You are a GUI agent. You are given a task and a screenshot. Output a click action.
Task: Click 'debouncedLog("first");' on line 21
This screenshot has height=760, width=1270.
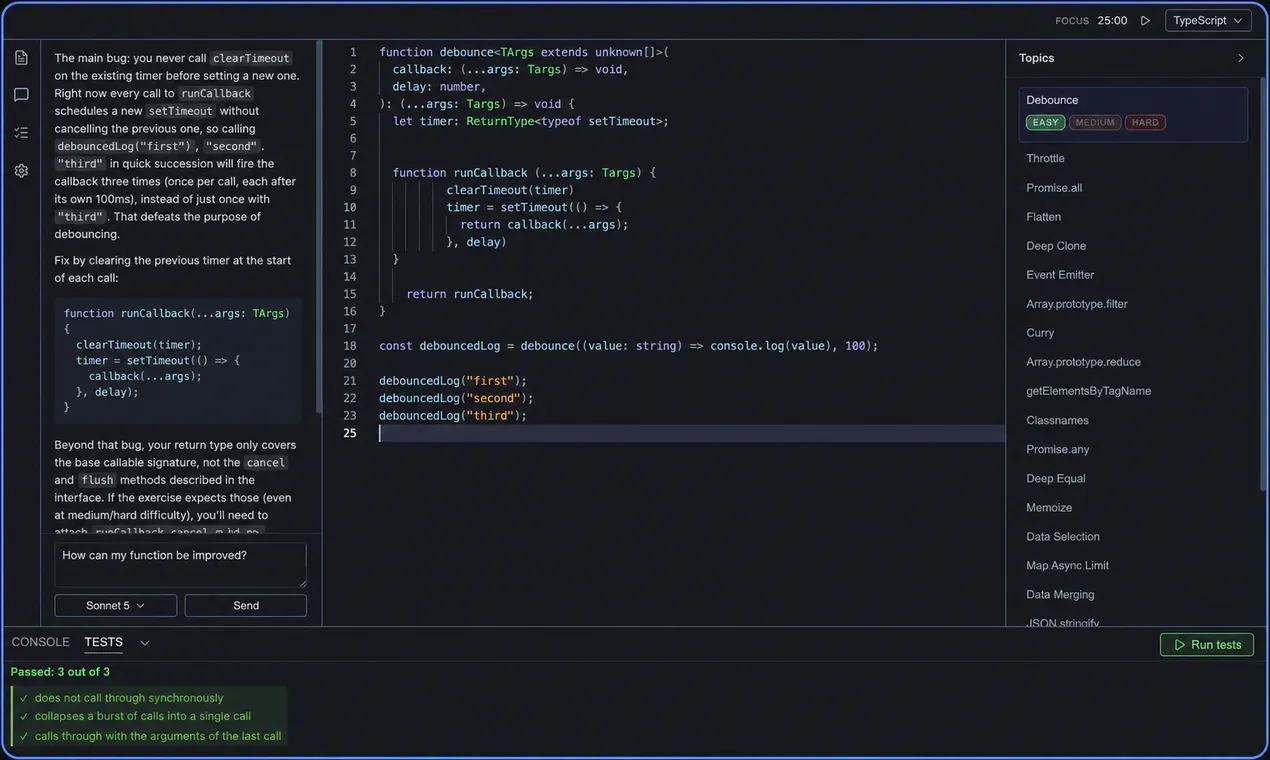453,381
